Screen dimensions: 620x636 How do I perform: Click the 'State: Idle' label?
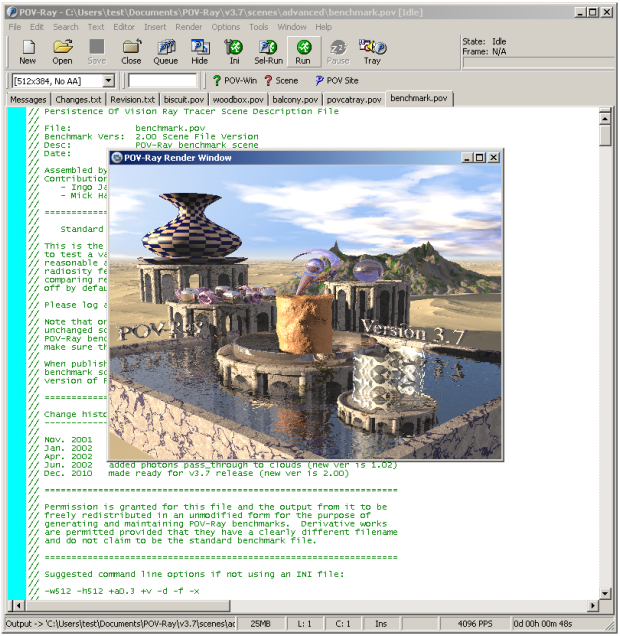[485, 41]
